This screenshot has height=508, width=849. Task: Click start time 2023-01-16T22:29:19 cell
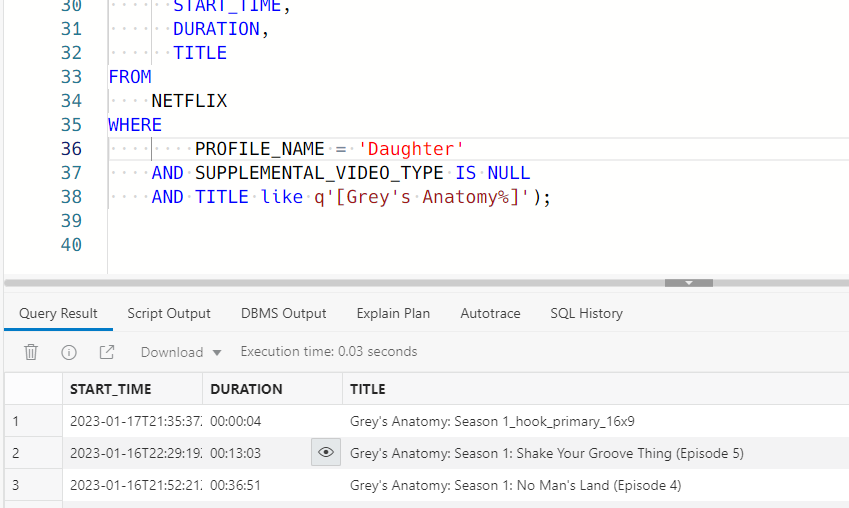pyautogui.click(x=135, y=453)
